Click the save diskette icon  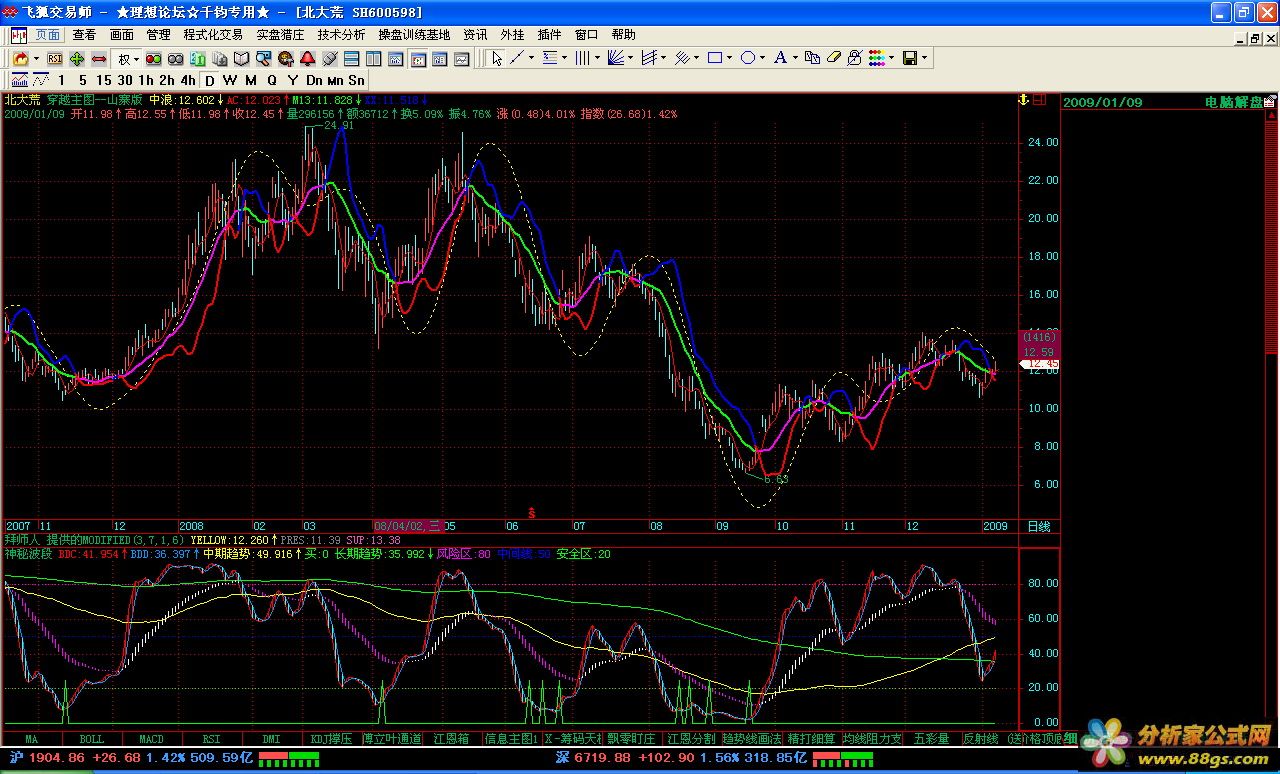[910, 58]
